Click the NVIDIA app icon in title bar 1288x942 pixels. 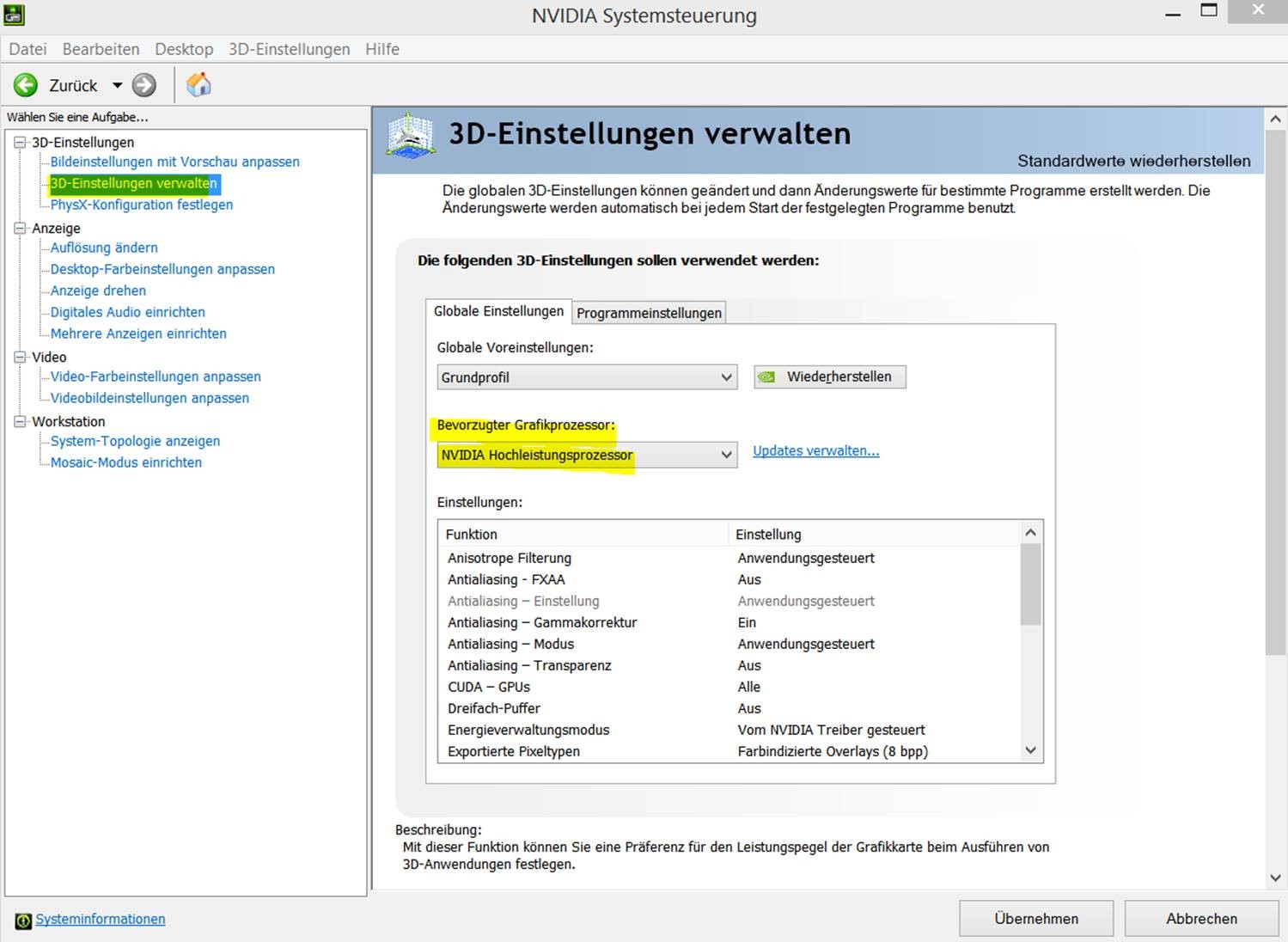pyautogui.click(x=15, y=15)
